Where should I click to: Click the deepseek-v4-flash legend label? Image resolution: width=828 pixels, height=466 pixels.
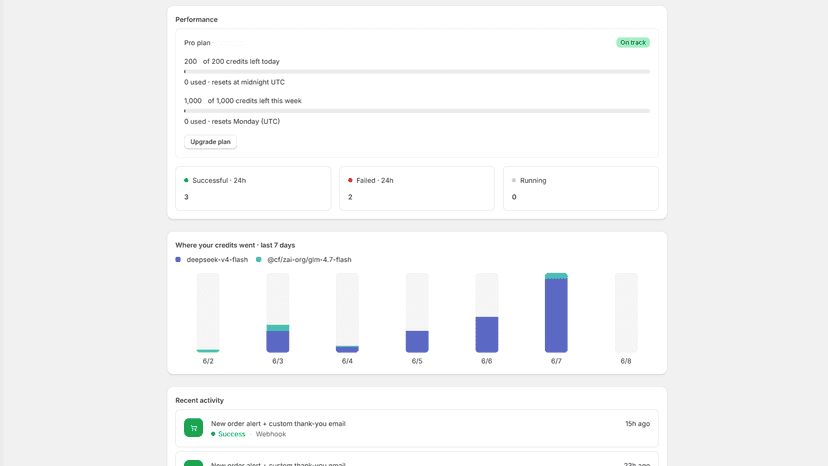217,259
